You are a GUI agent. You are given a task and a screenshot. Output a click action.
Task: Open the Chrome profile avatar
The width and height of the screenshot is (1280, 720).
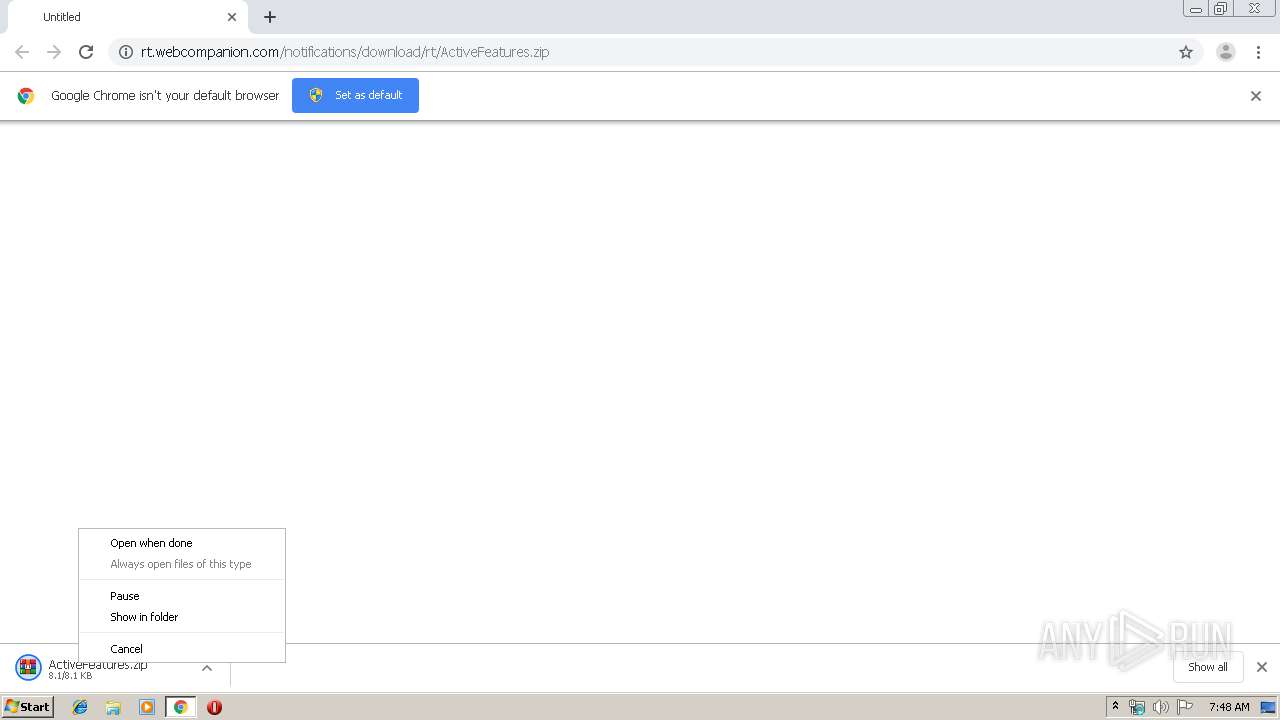[x=1225, y=52]
